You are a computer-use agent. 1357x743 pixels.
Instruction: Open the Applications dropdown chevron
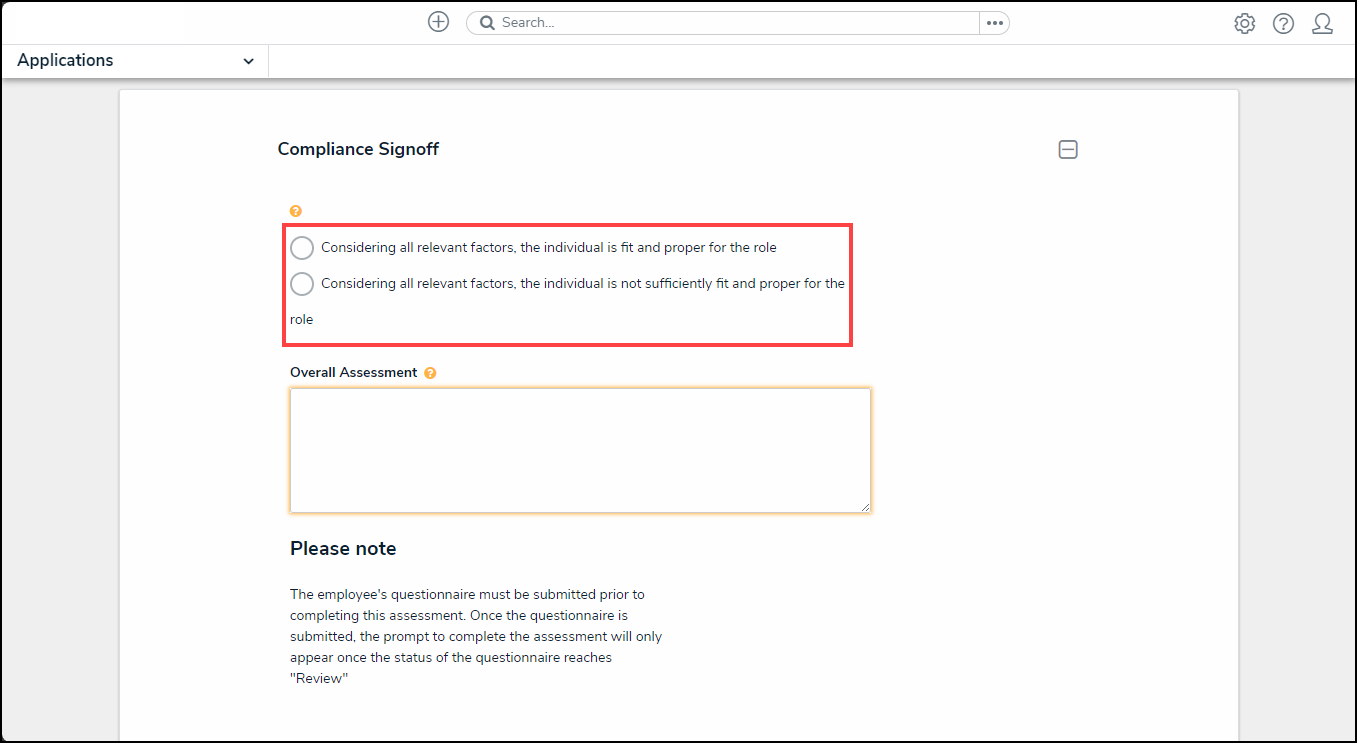248,60
